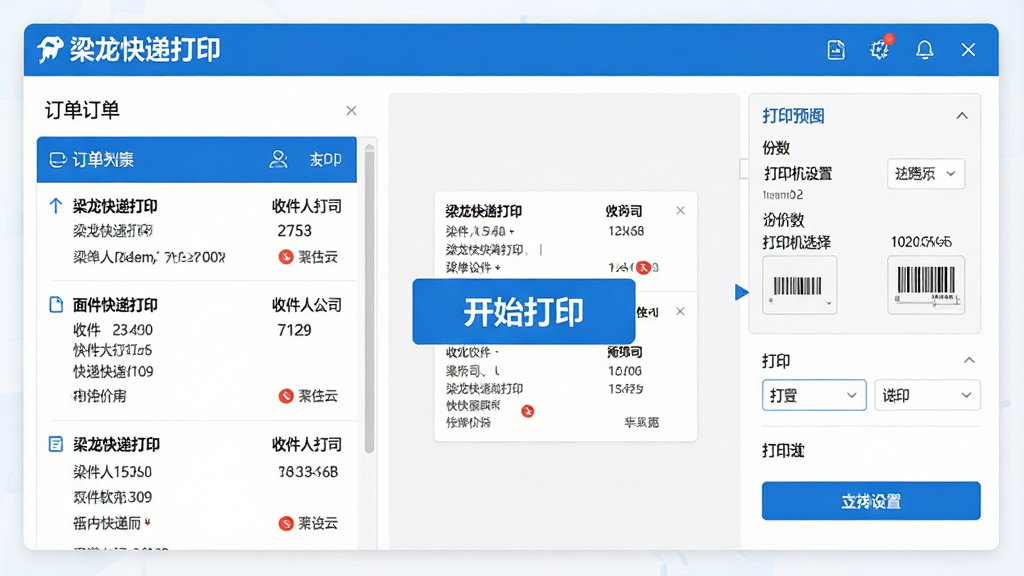Click the blue button at bottom of right panel
The image size is (1024, 576).
pos(871,501)
